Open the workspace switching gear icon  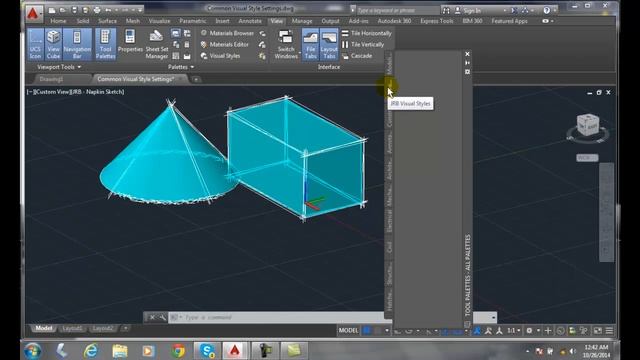(529, 331)
